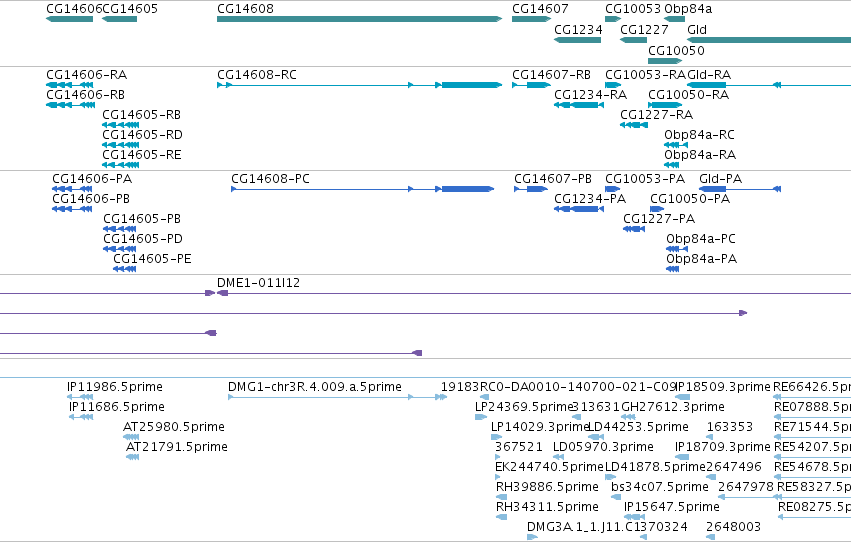
Task: Click the CG14608-RC transcript label
Action: [x=257, y=75]
